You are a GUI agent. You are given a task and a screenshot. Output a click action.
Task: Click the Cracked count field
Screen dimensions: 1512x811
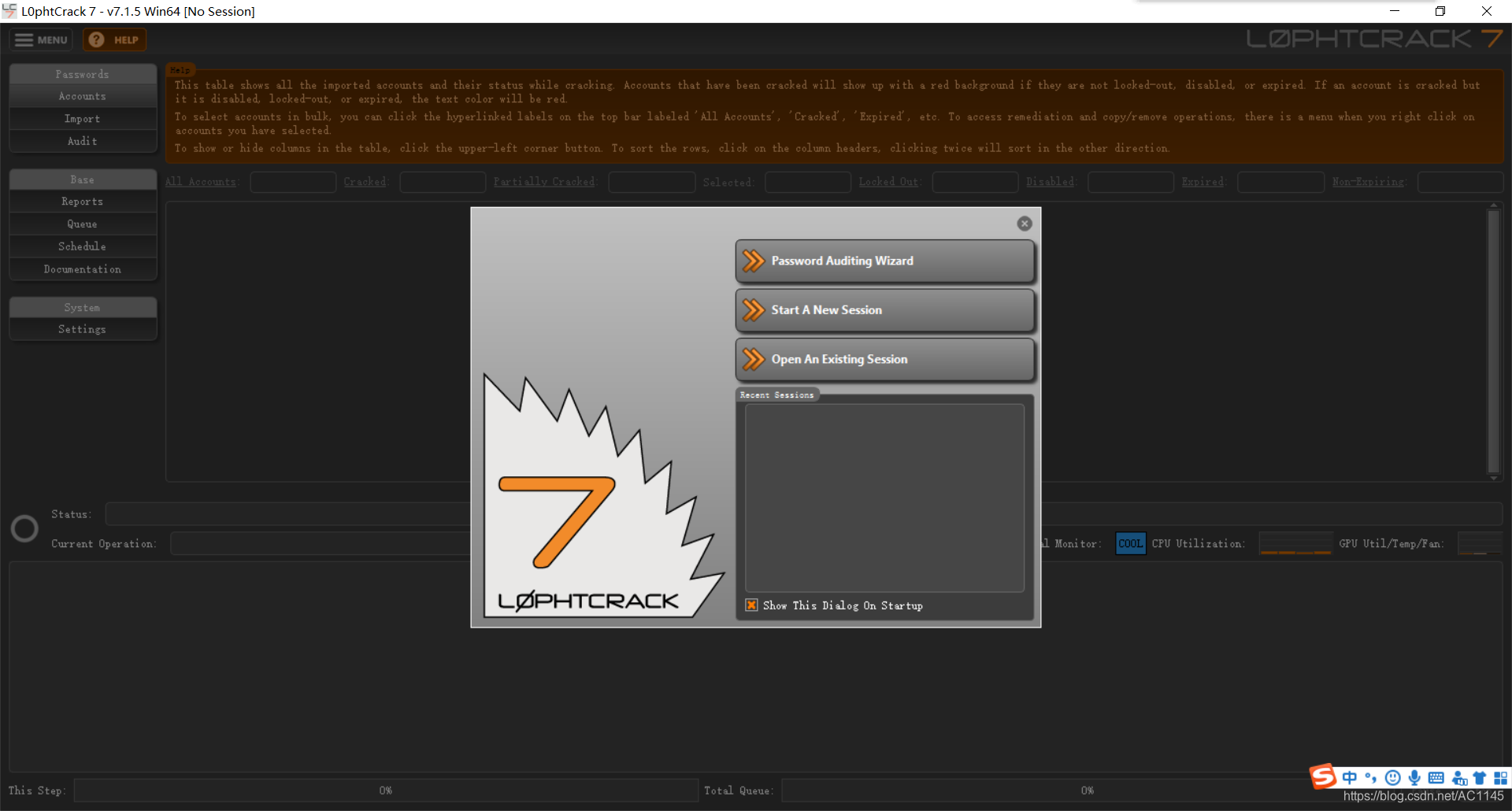click(x=443, y=182)
